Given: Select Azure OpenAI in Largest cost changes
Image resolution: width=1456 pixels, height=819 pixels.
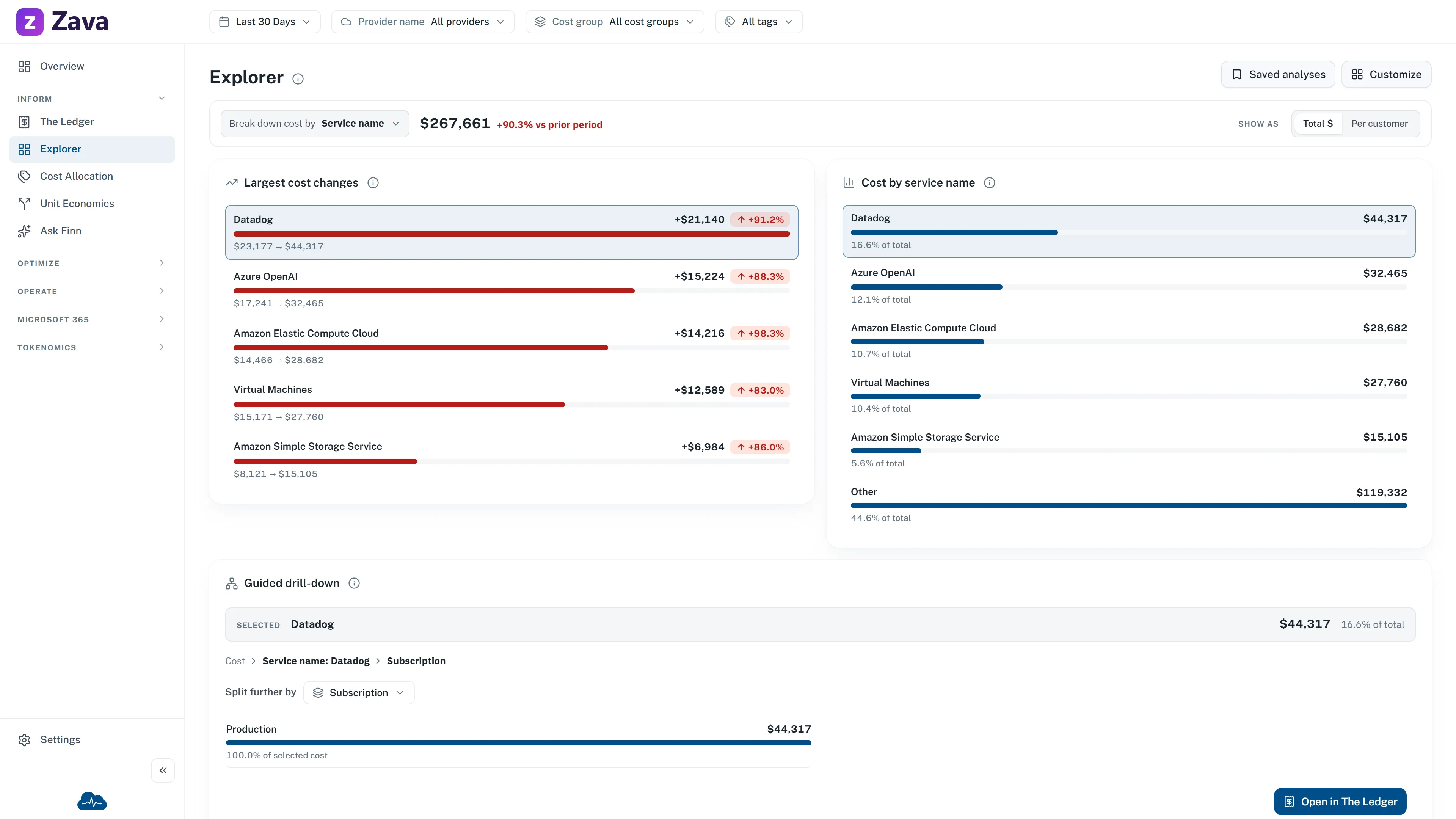Looking at the screenshot, I should pos(511,289).
